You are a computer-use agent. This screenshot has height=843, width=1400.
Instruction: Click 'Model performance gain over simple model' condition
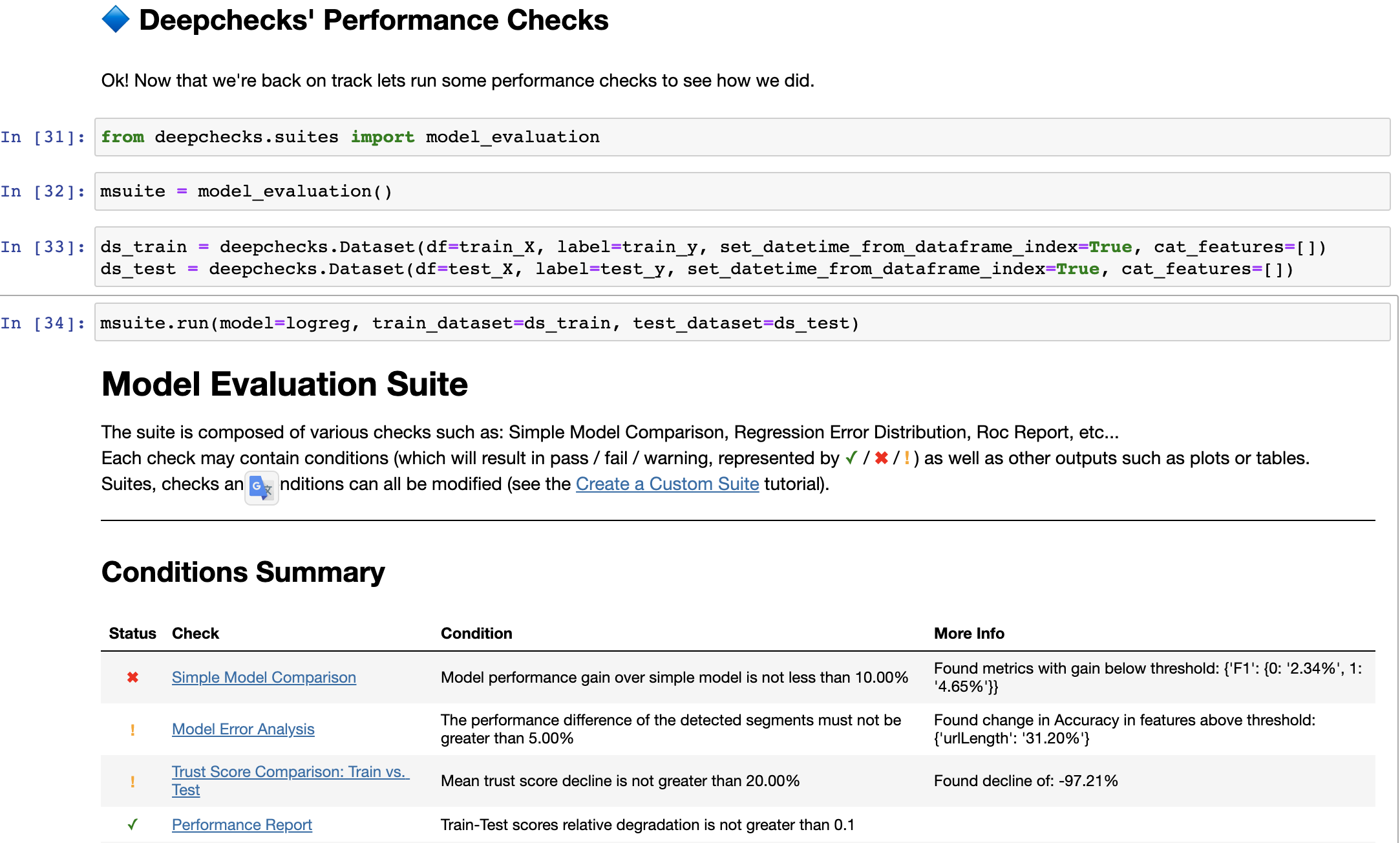click(x=674, y=678)
